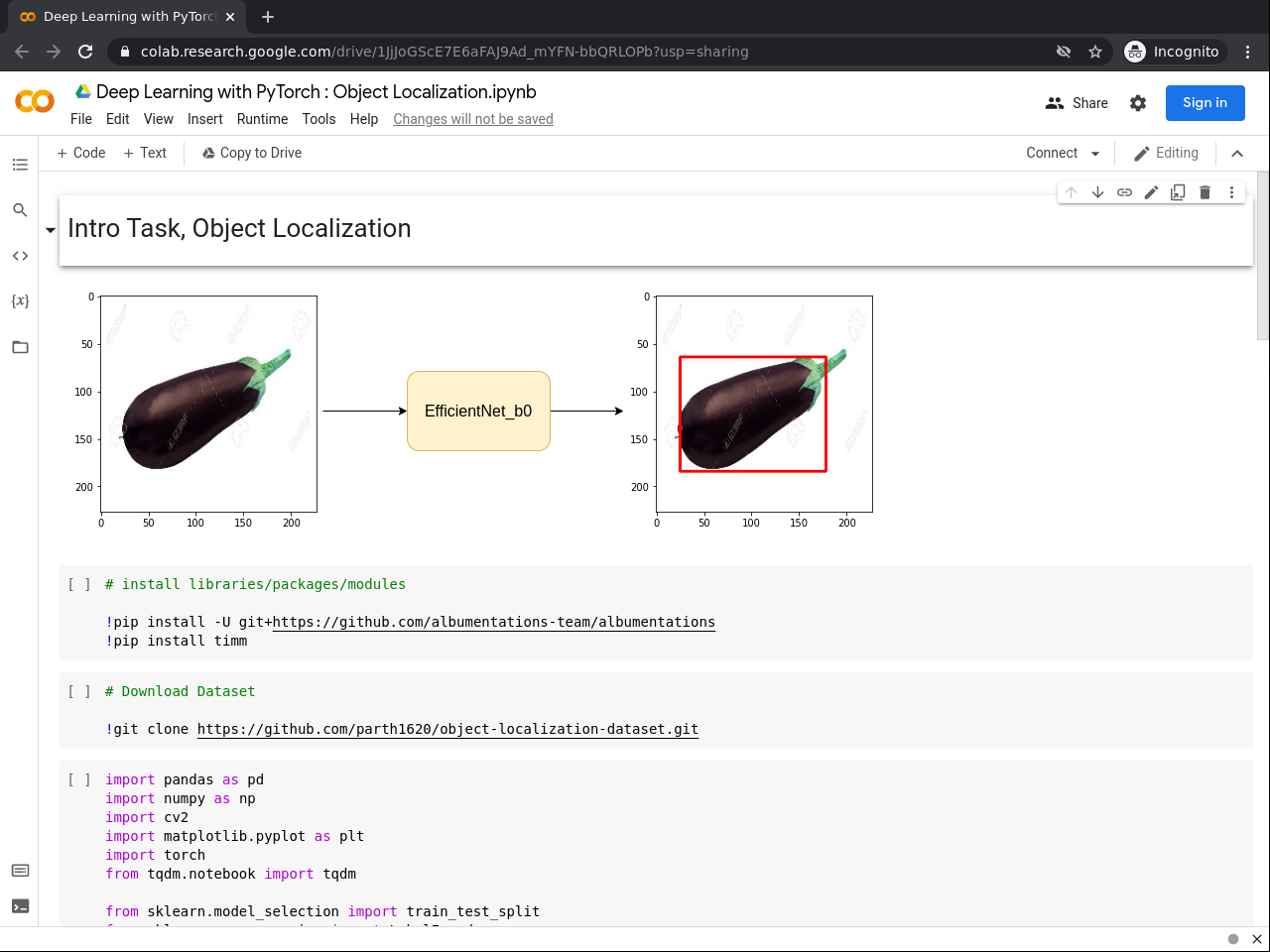The width and height of the screenshot is (1270, 952).
Task: Open the Connect dropdown arrow
Action: coord(1095,154)
